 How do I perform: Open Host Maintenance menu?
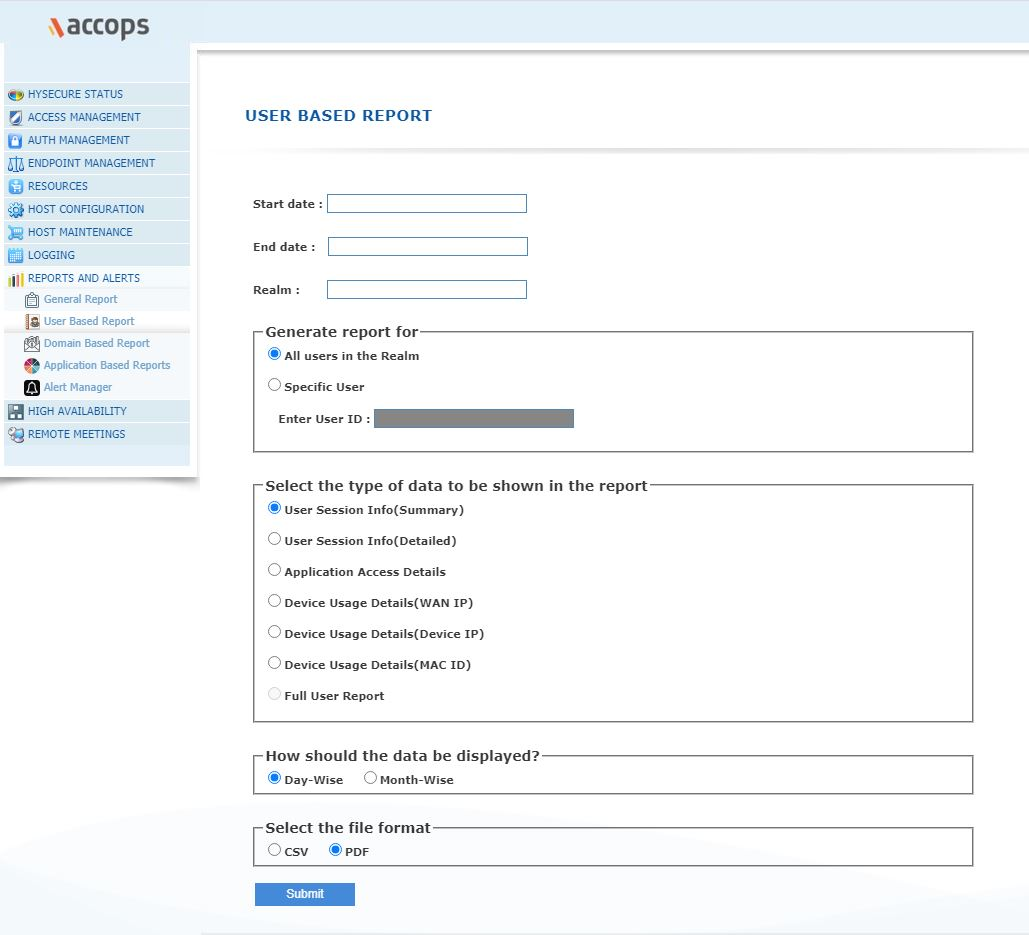[97, 232]
